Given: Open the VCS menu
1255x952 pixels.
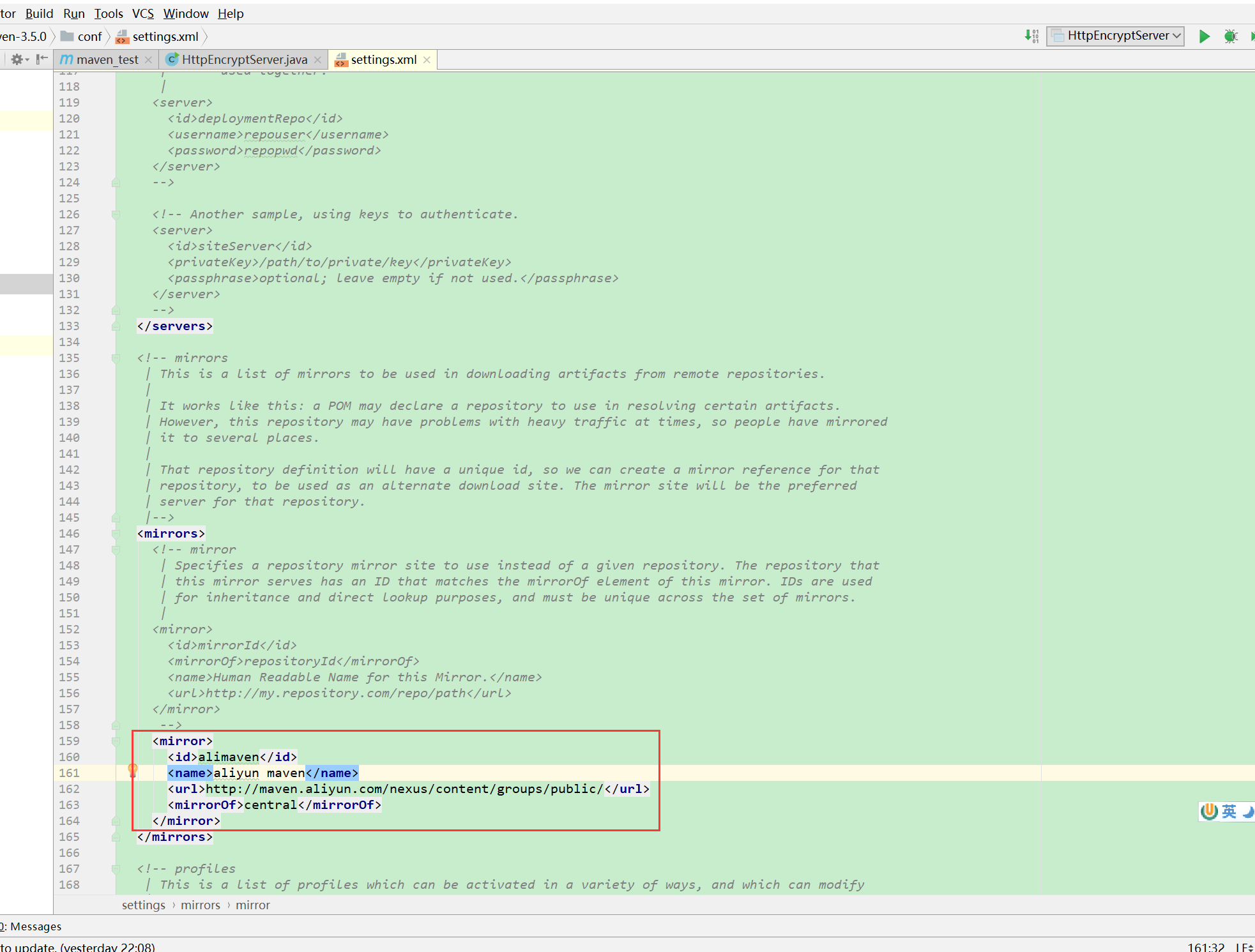Looking at the screenshot, I should point(142,13).
